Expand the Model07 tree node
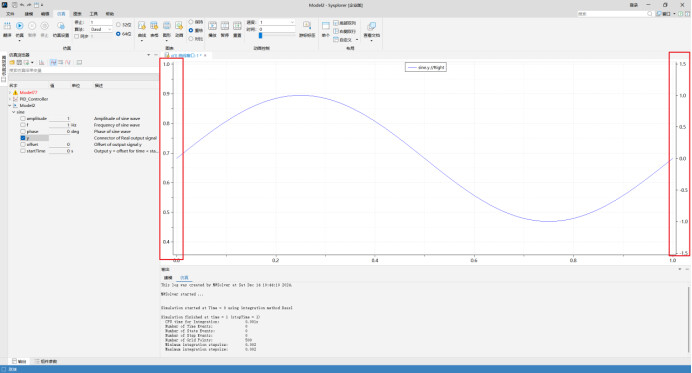 click(10, 93)
